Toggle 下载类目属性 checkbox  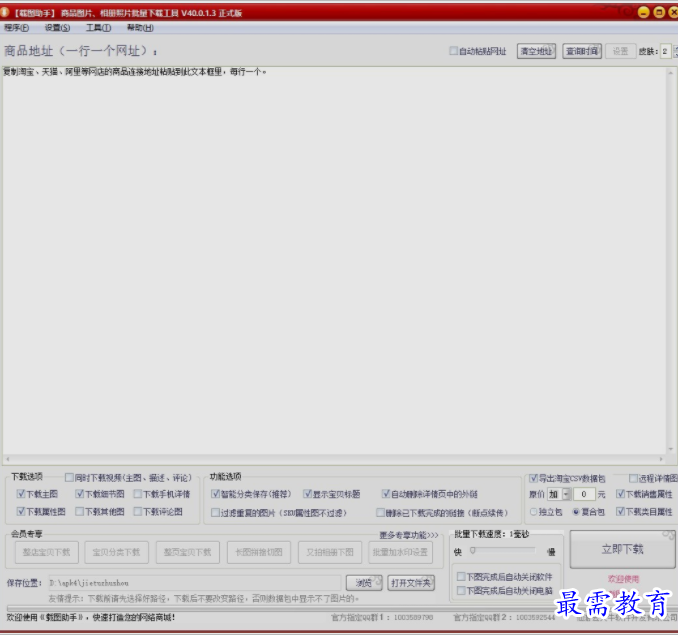pyautogui.click(x=620, y=511)
